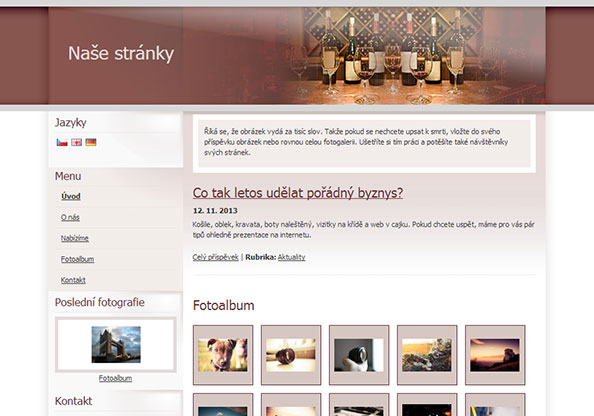Switch language using the Czech flag
The width and height of the screenshot is (594, 416).
(x=62, y=142)
